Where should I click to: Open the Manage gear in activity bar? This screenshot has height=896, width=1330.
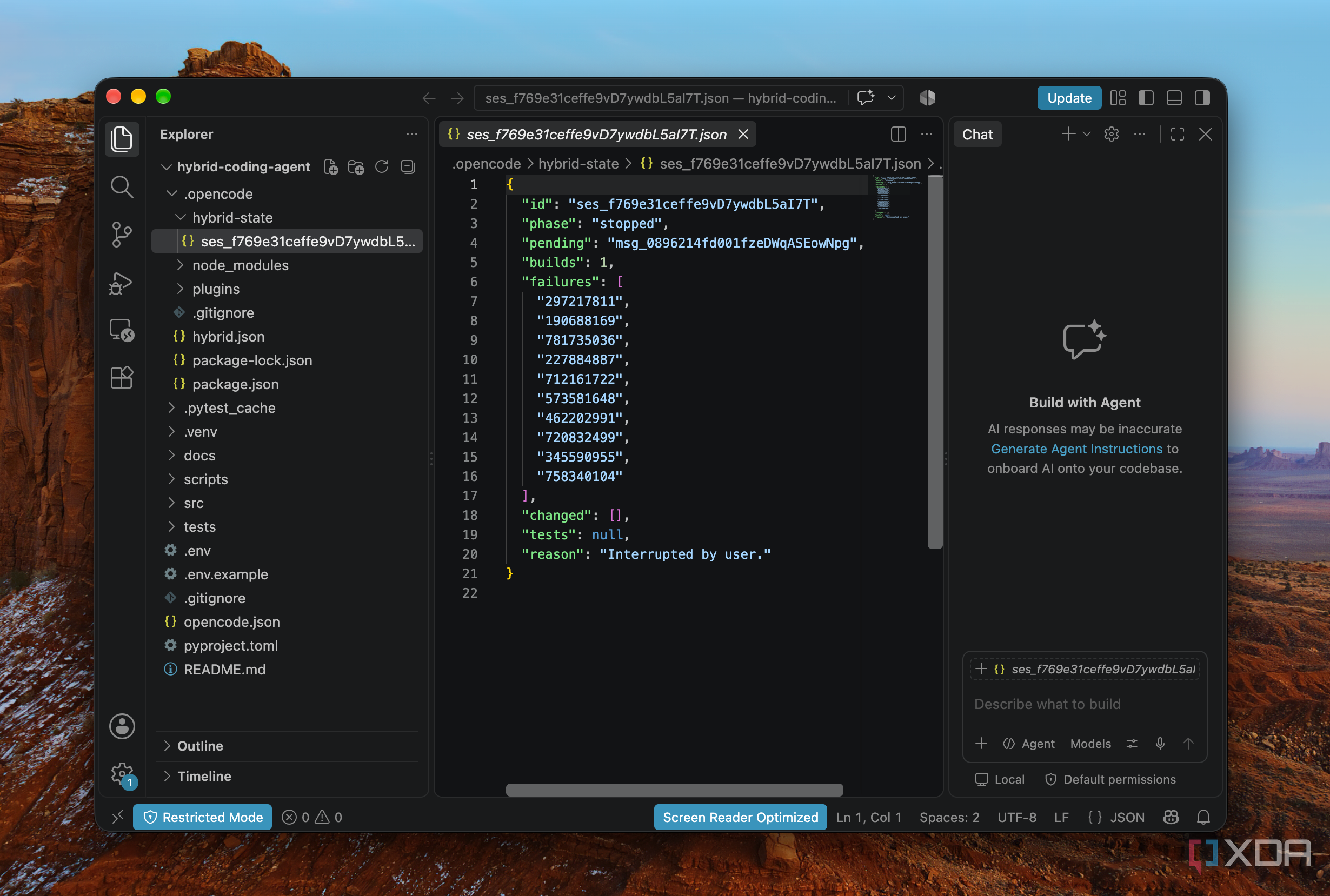click(x=122, y=774)
